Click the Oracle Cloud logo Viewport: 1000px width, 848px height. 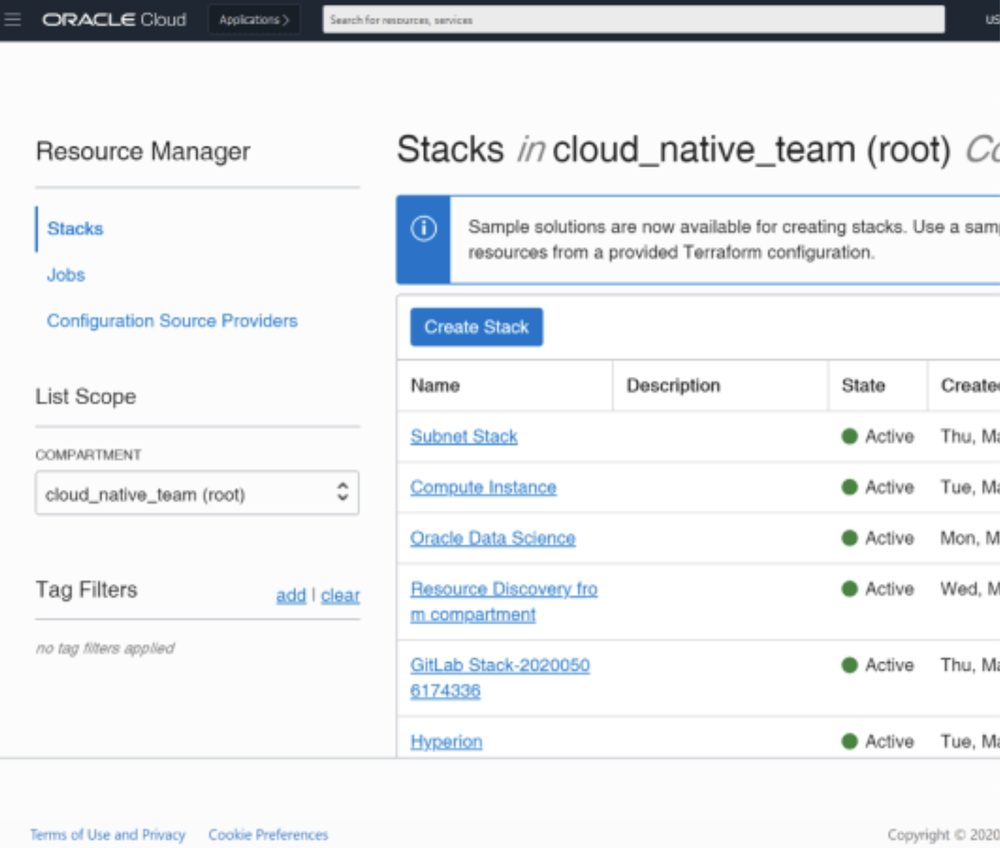pyautogui.click(x=113, y=19)
